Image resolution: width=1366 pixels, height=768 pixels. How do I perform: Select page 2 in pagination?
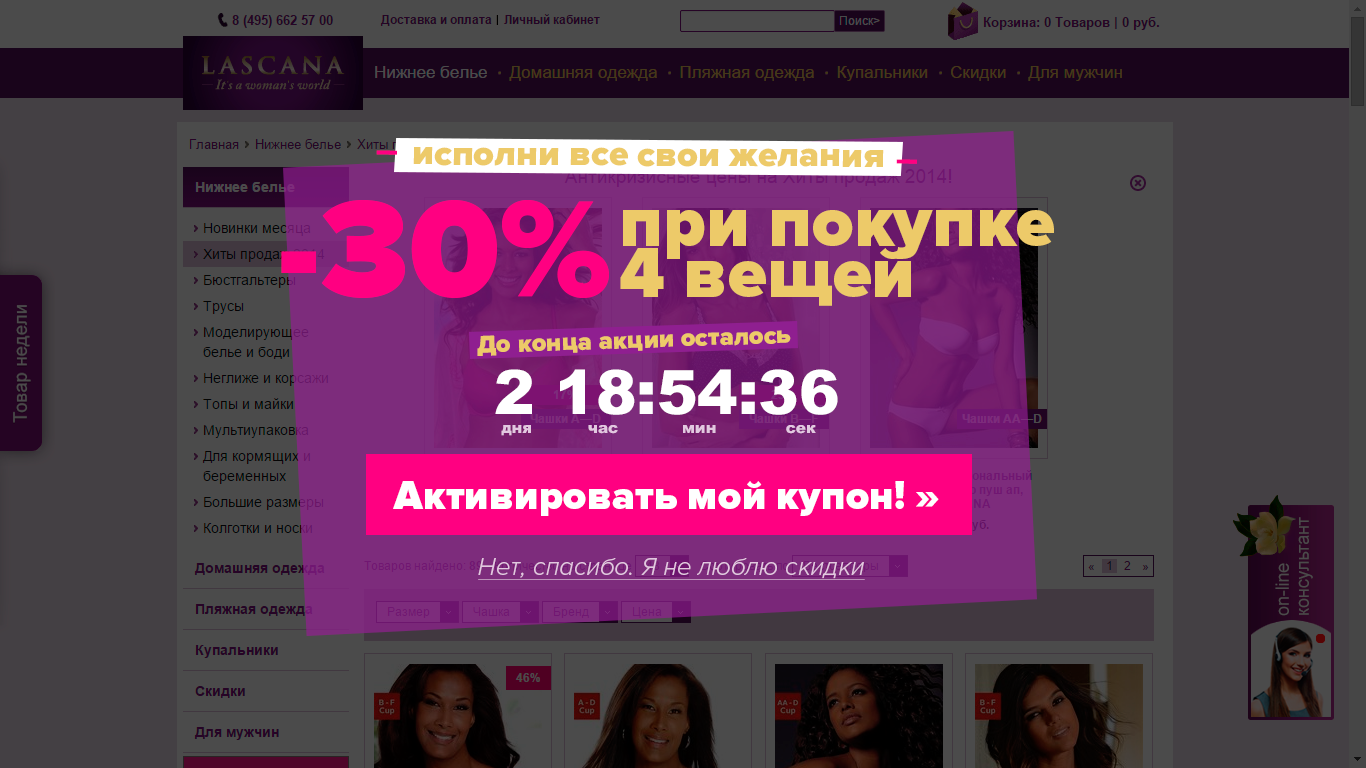pyautogui.click(x=1127, y=566)
